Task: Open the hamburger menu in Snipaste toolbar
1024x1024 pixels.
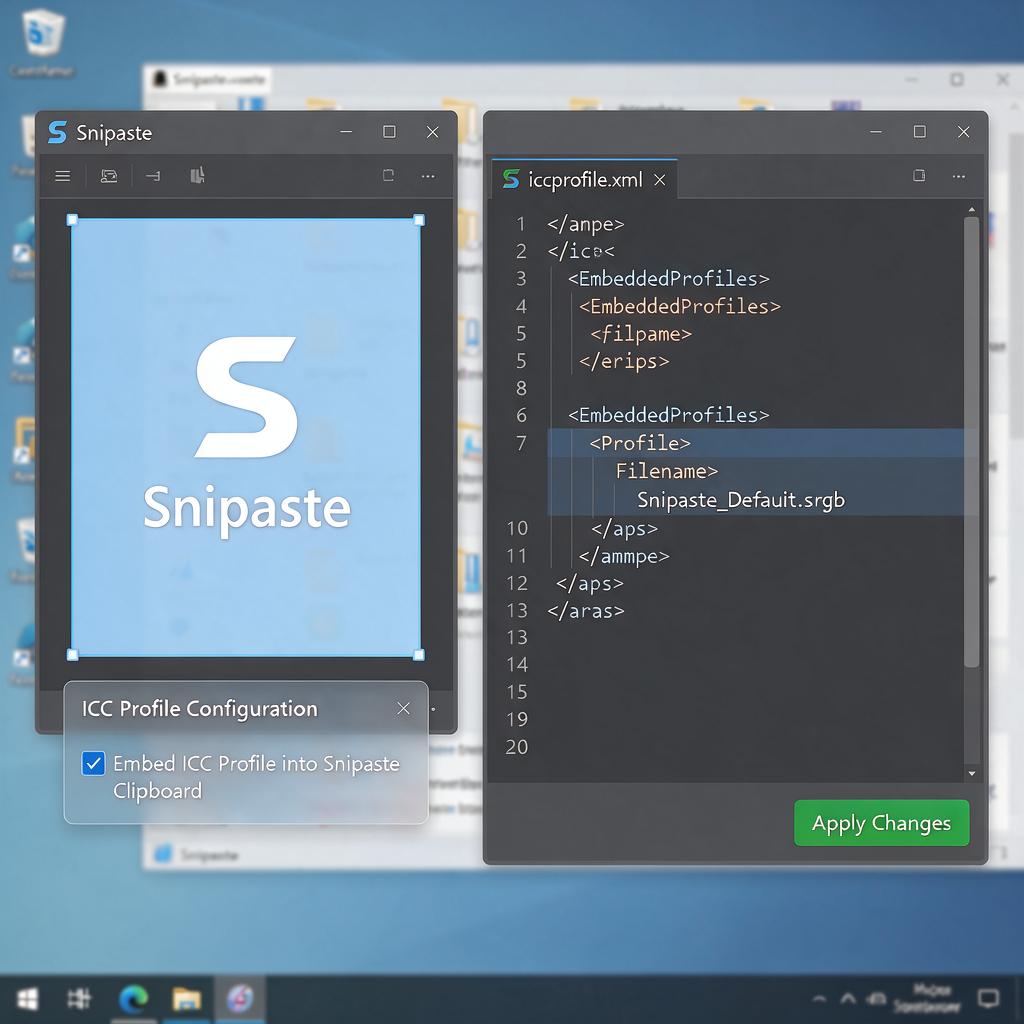Action: pos(63,176)
